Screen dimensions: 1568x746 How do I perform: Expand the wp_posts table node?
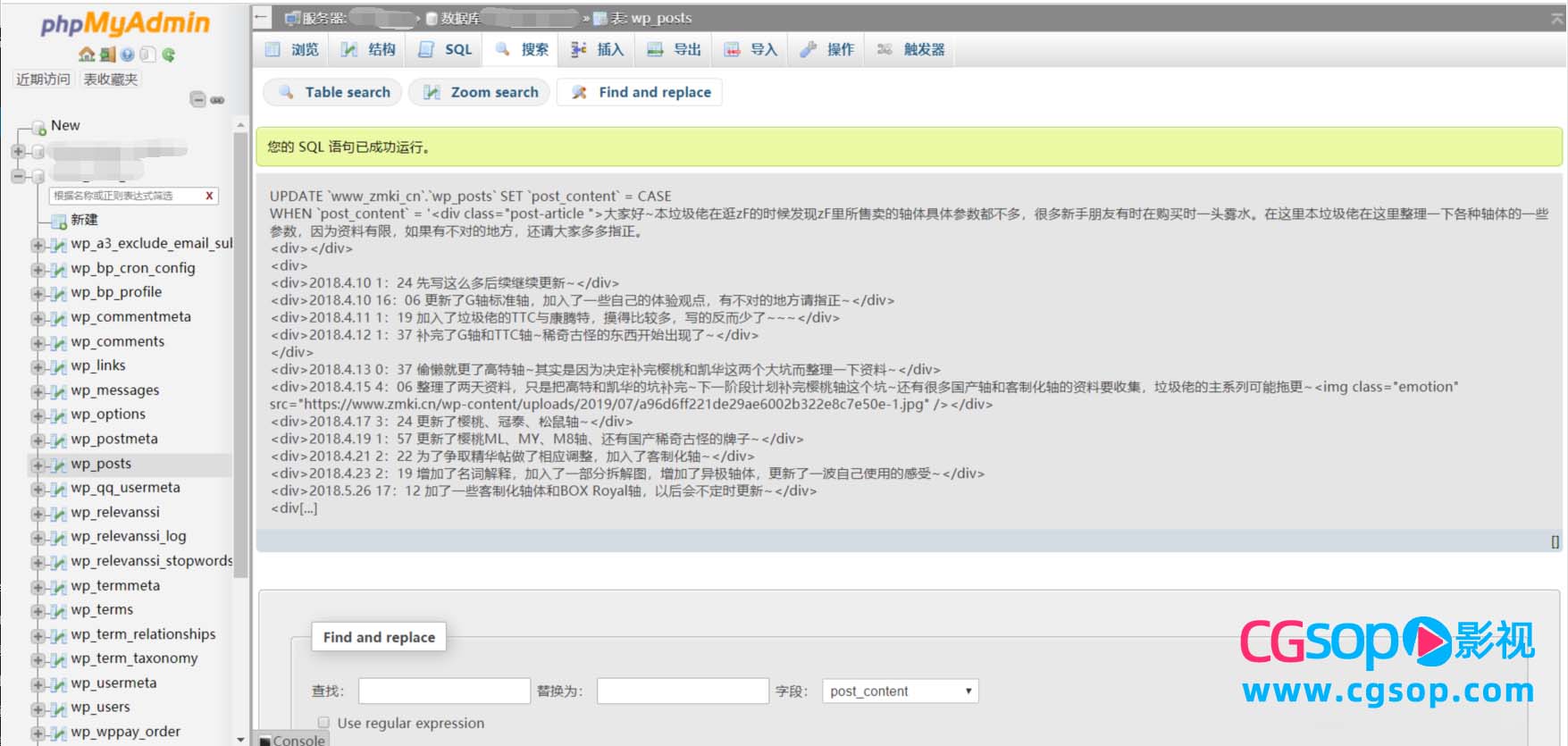click(38, 465)
